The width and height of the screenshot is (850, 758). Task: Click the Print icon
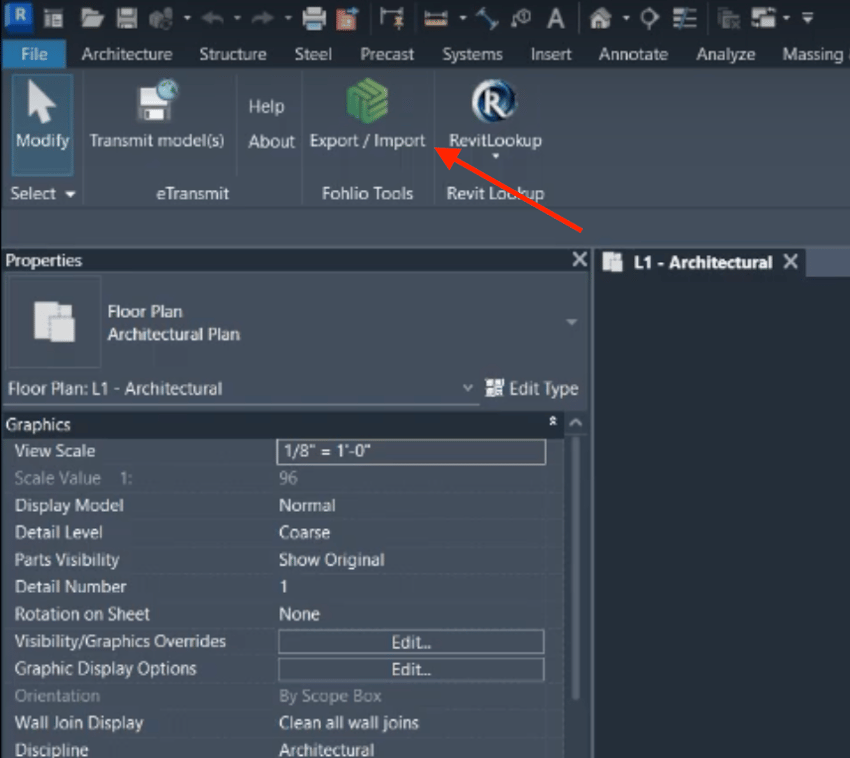pyautogui.click(x=311, y=18)
